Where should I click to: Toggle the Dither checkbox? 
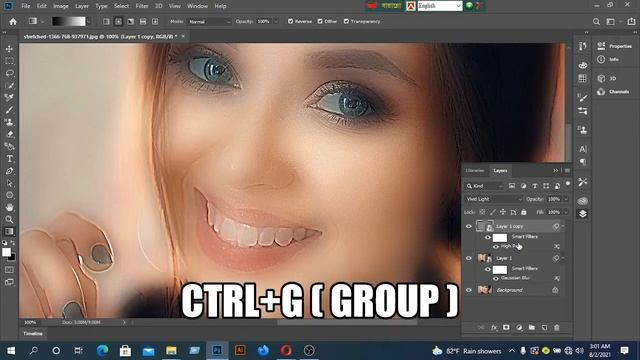320,21
